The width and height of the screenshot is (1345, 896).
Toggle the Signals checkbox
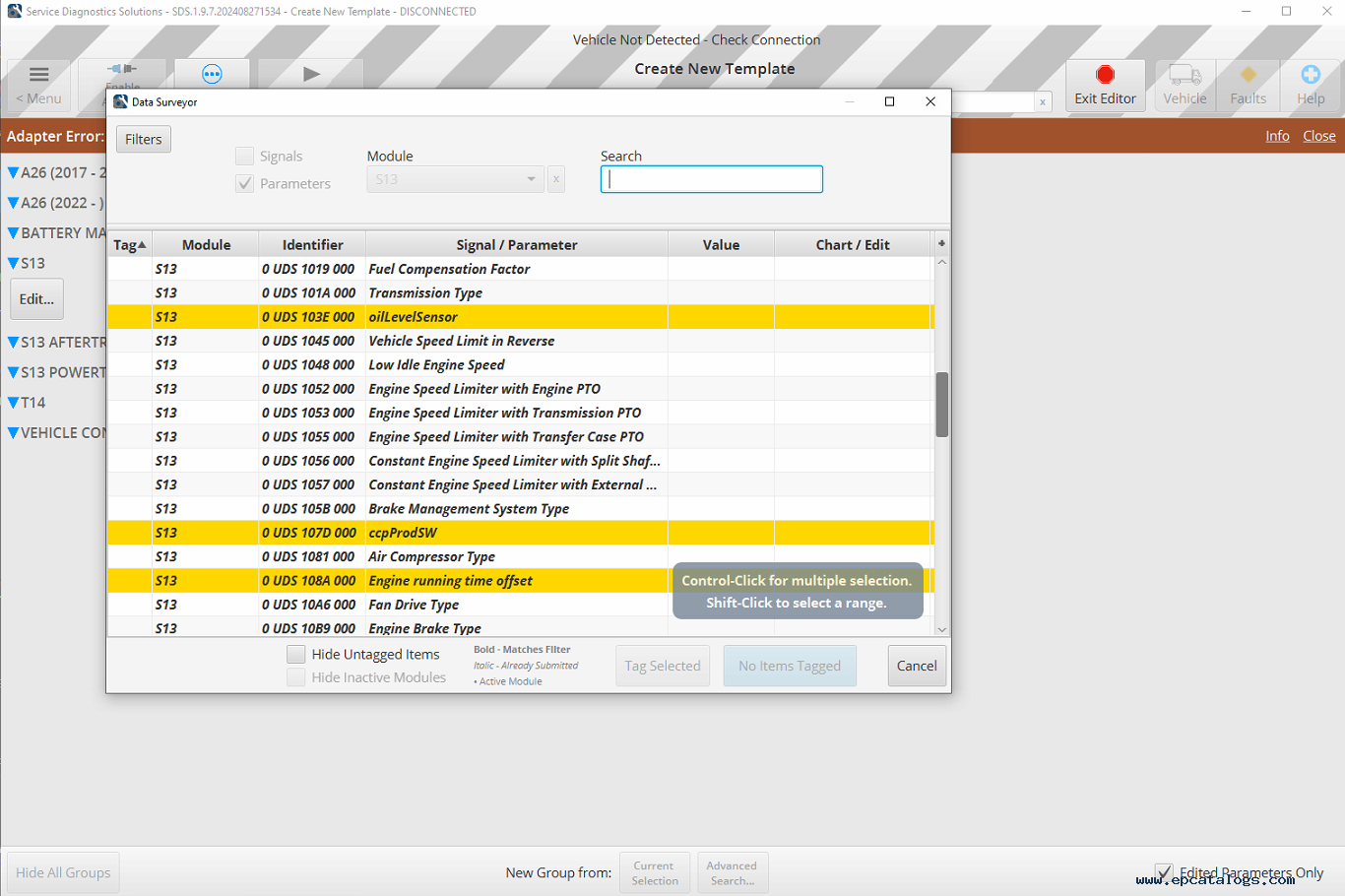coord(244,157)
